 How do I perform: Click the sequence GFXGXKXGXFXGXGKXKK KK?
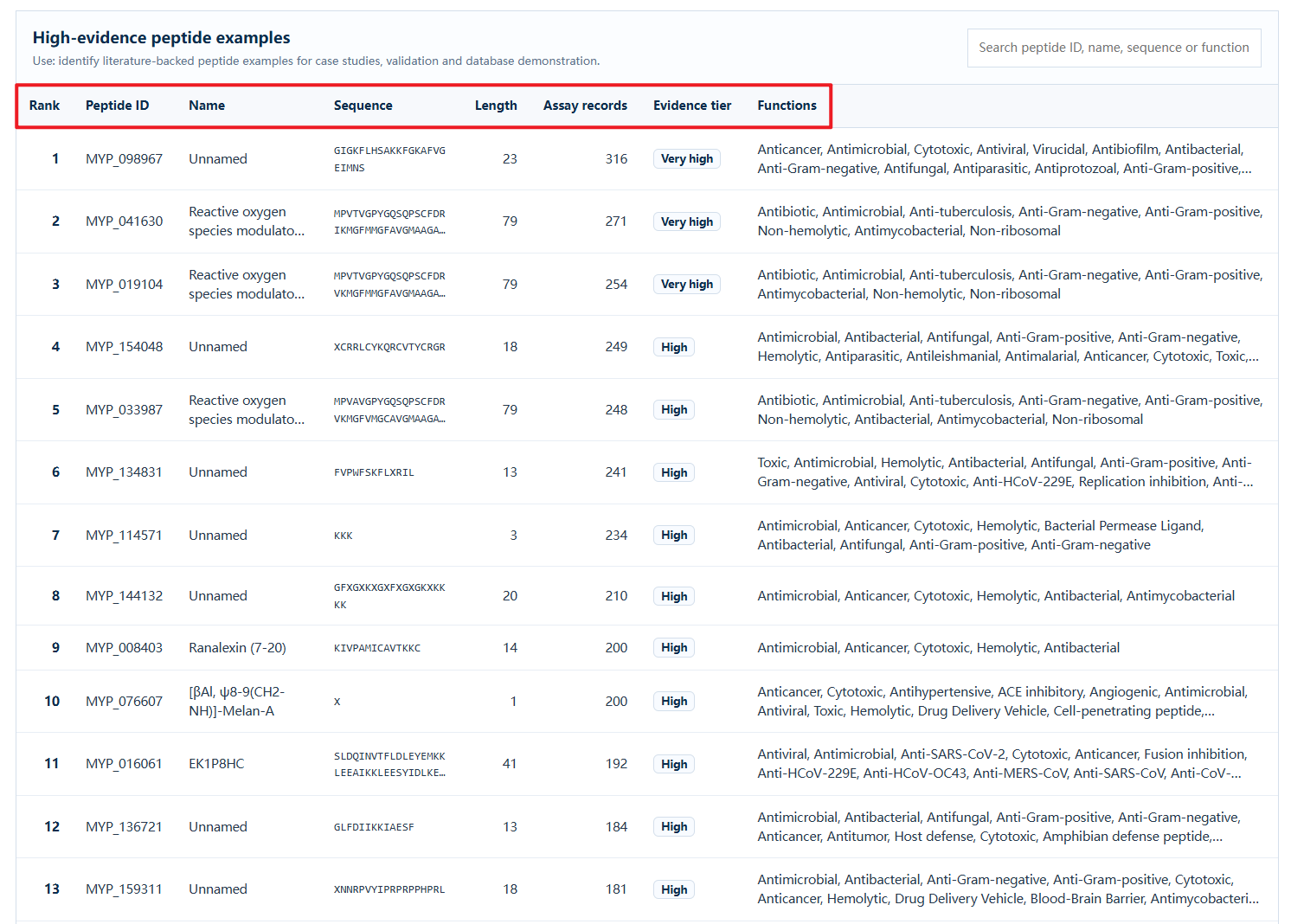389,596
